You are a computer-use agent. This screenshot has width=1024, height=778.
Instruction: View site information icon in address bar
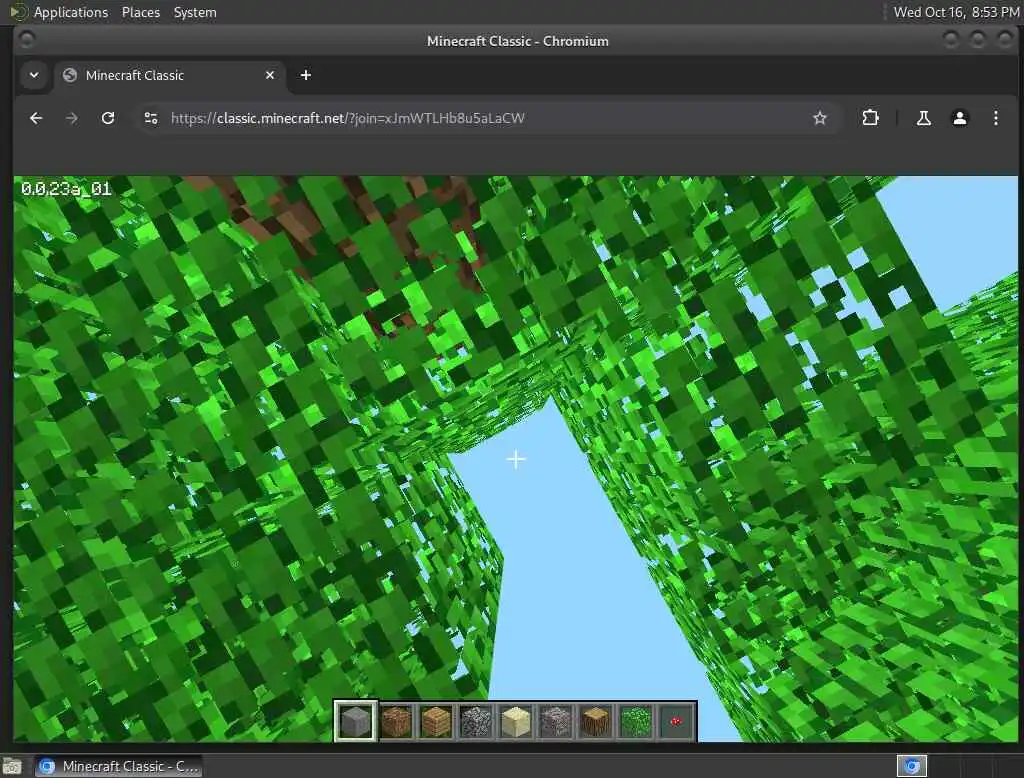tap(151, 118)
